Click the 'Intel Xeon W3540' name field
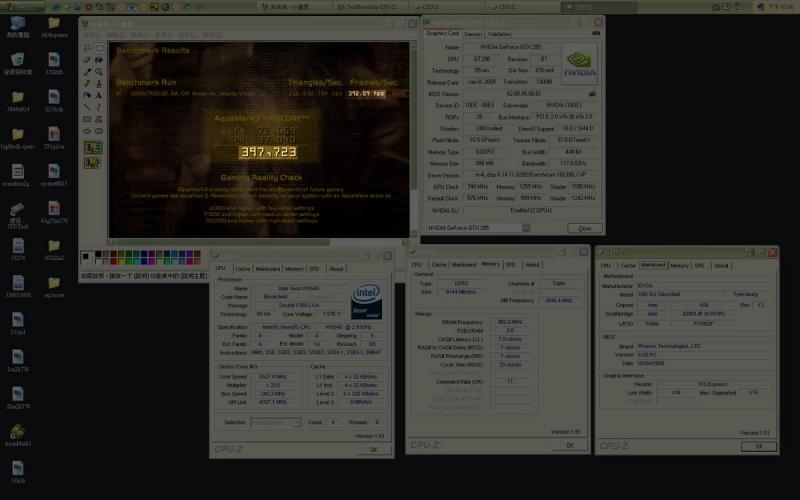800x500 pixels. tap(299, 288)
